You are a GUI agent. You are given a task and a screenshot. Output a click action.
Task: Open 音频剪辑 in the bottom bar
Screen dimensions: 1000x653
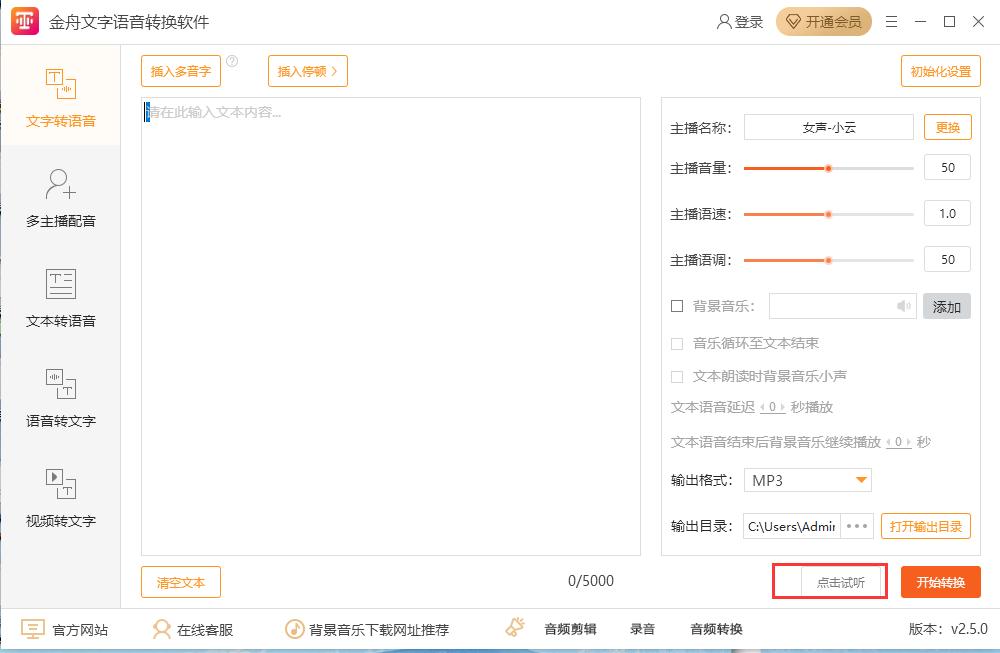click(569, 629)
